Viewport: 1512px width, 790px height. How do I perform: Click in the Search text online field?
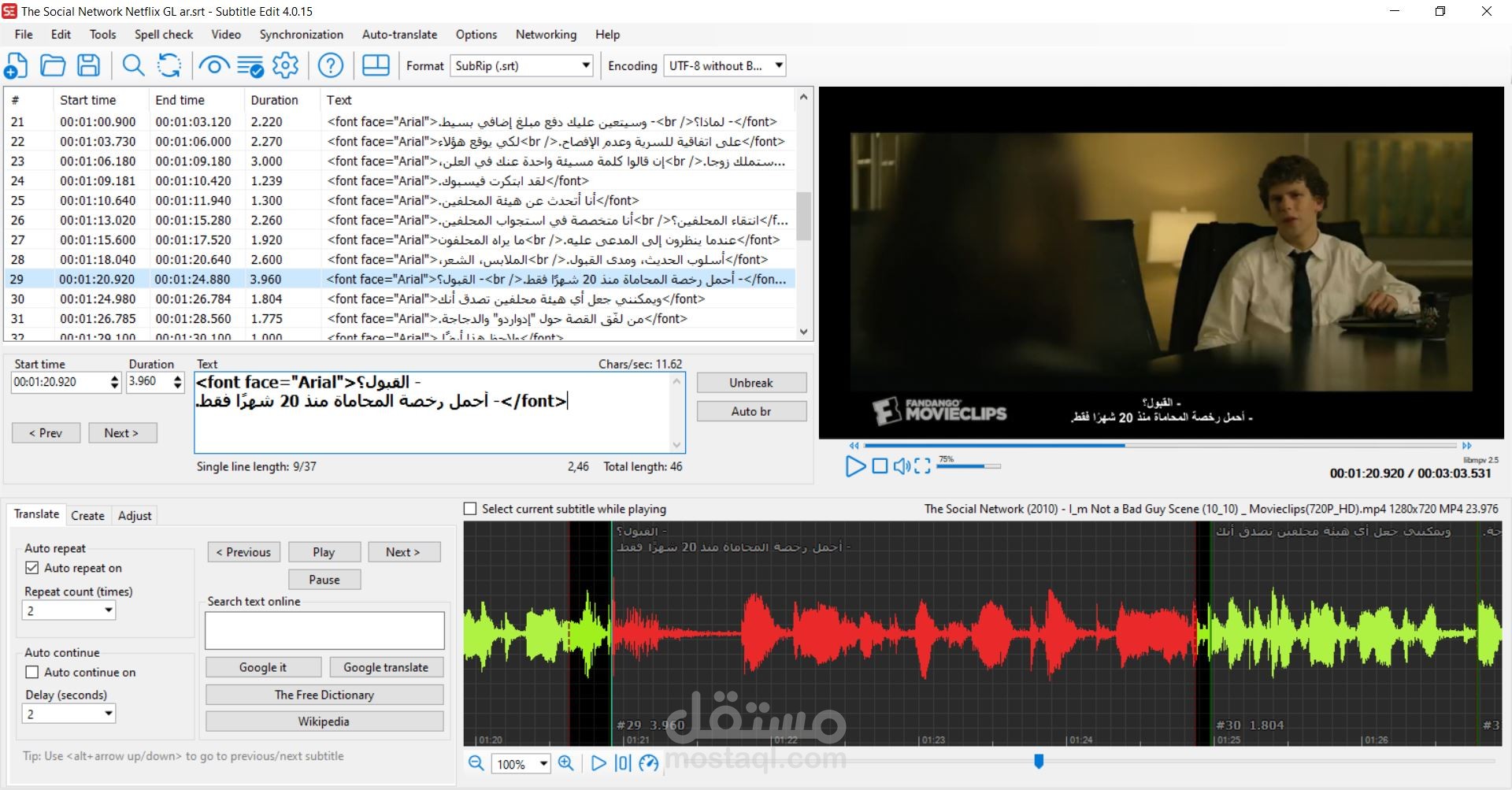(x=324, y=631)
